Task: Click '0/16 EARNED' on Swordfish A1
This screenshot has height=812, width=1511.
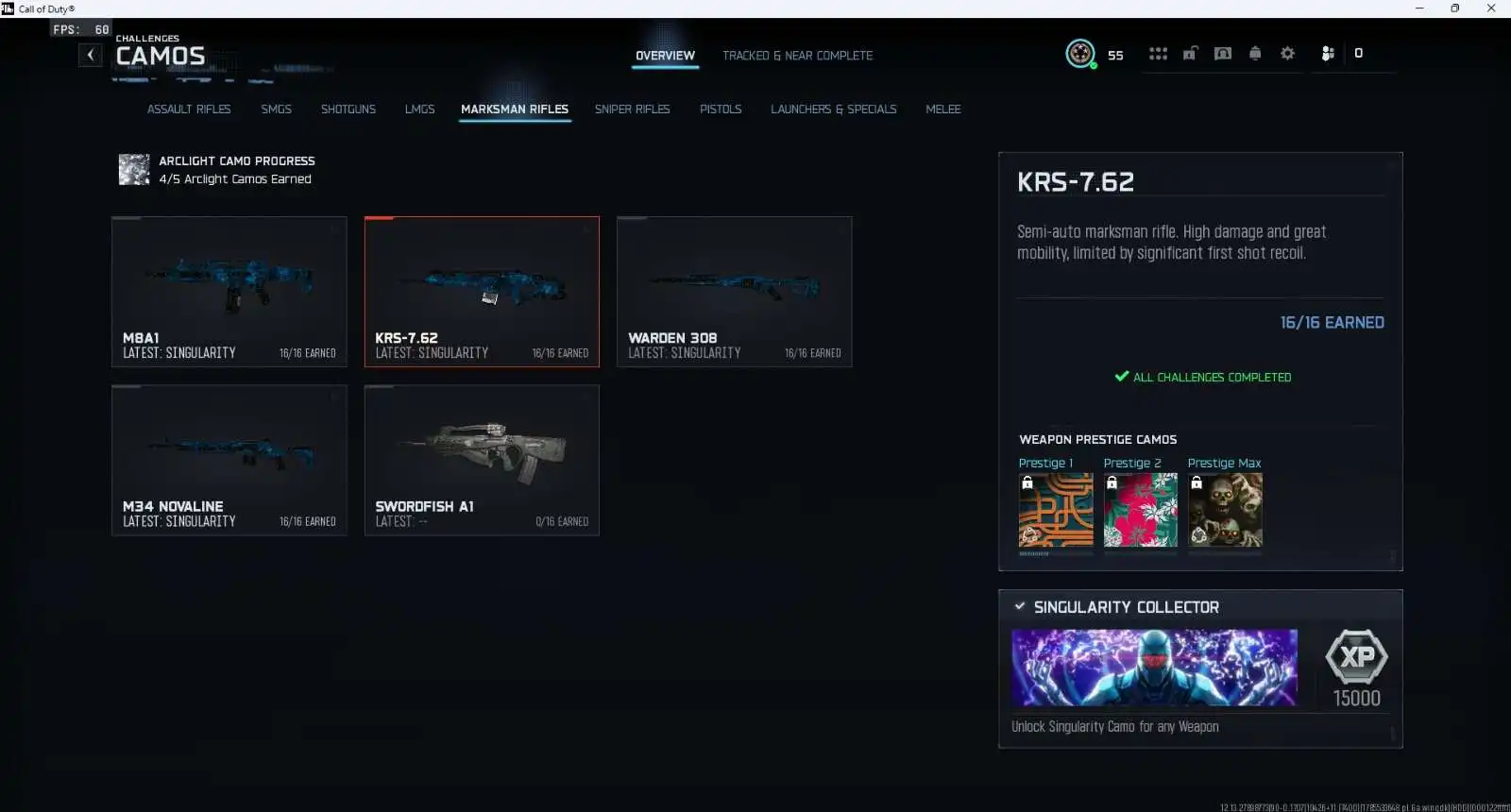Action: [562, 522]
